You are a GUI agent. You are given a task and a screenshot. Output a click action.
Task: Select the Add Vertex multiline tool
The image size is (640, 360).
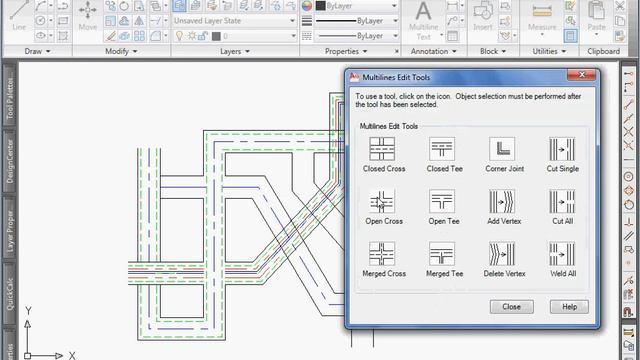coord(502,201)
